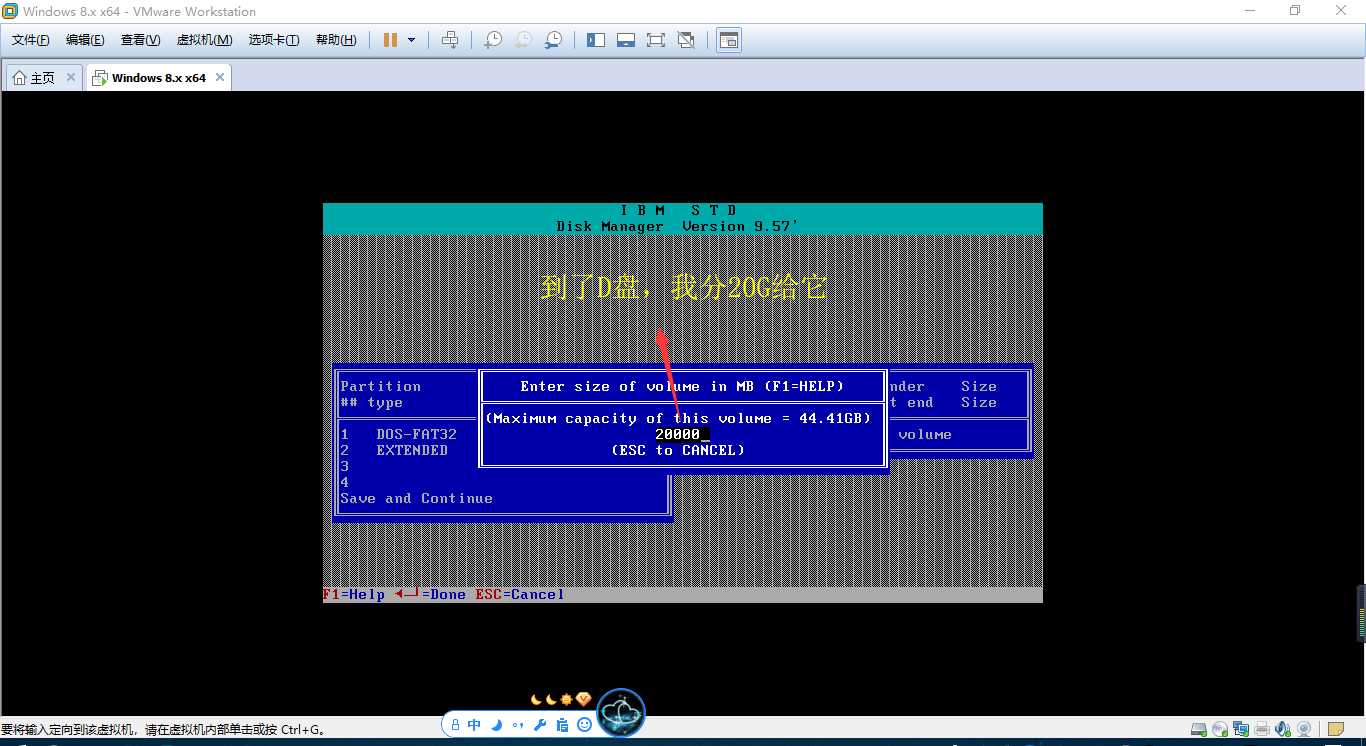The height and width of the screenshot is (746, 1366).
Task: Take a snapshot of the virtual machine
Action: click(x=493, y=40)
